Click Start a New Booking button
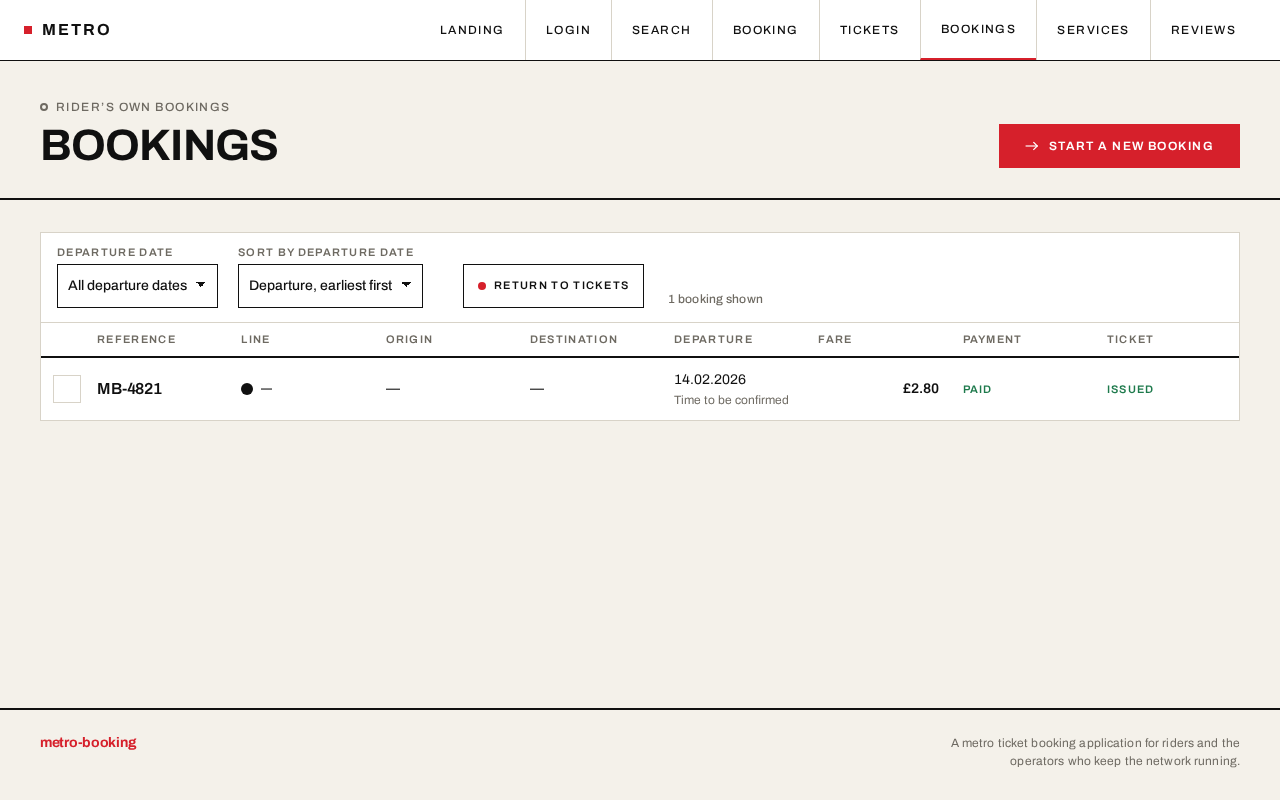Viewport: 1280px width, 800px height. click(1119, 146)
